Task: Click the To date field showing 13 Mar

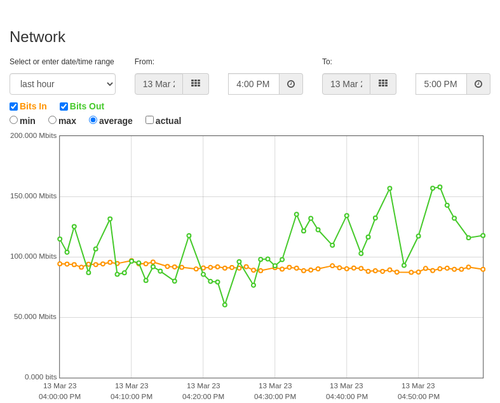Action: pos(346,84)
